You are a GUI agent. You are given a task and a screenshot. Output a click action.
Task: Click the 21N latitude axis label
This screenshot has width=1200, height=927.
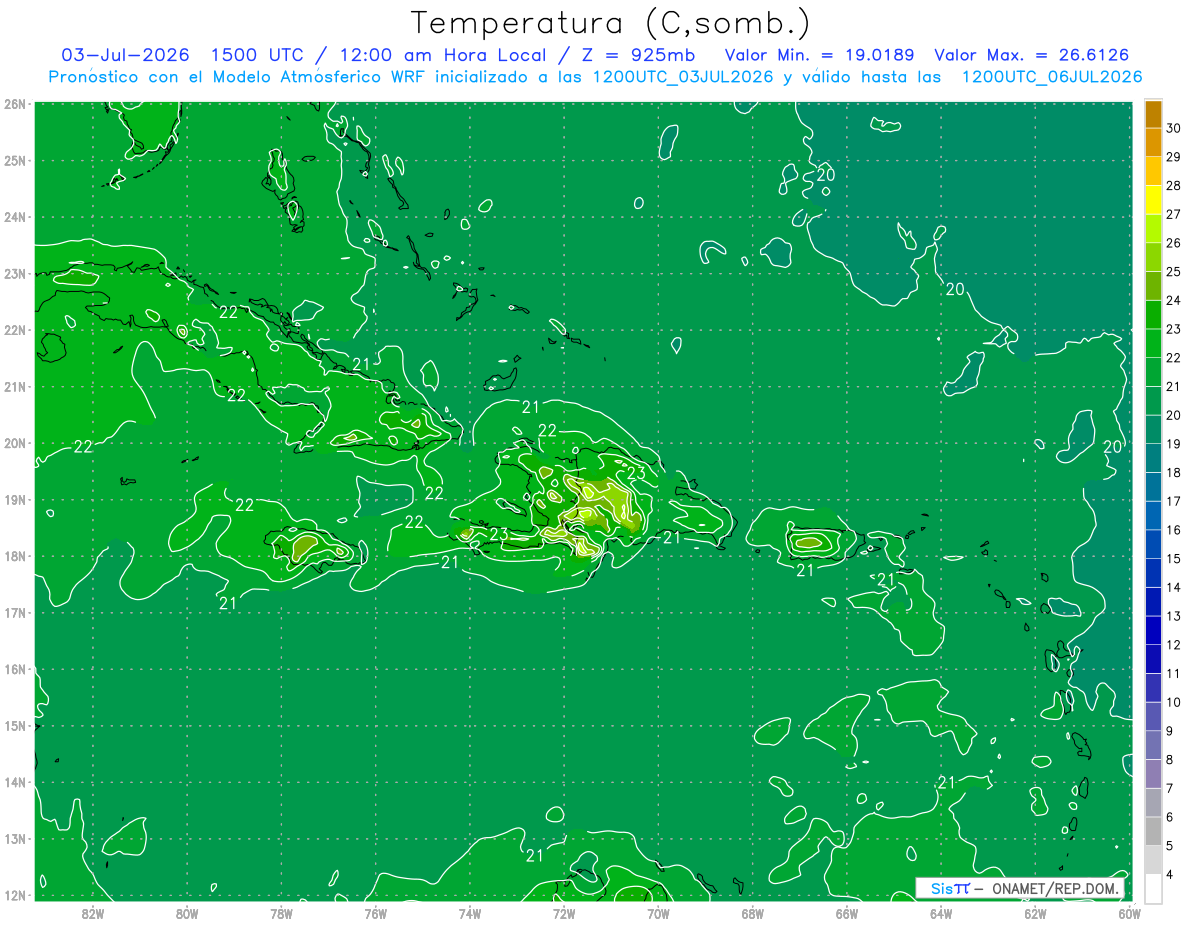click(15, 386)
